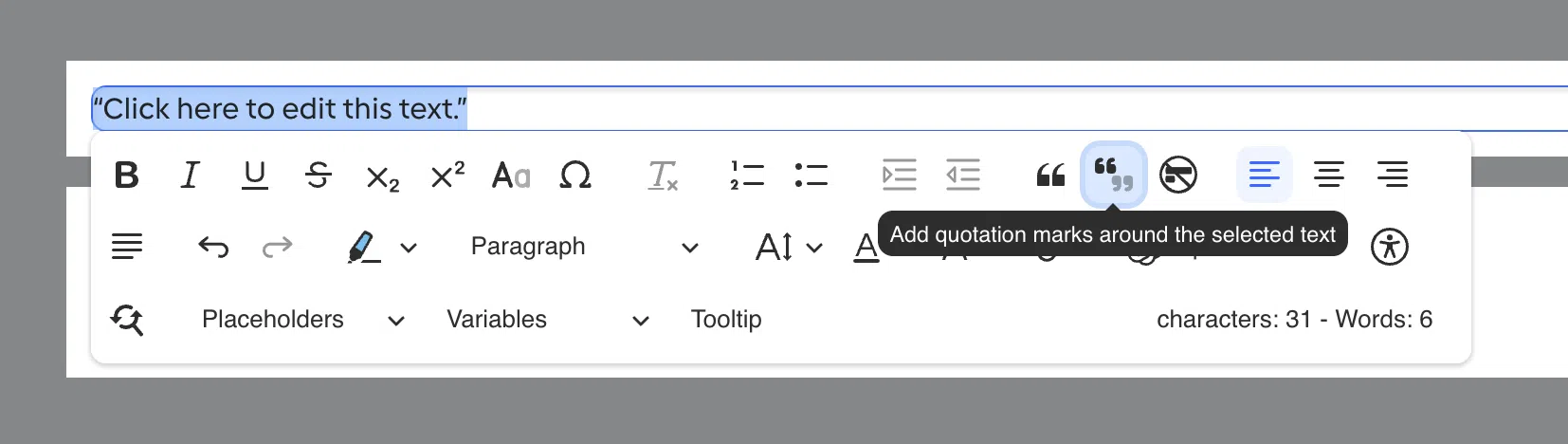Screen dimensions: 1568x444
Task: Undo the last edit
Action: click(213, 247)
